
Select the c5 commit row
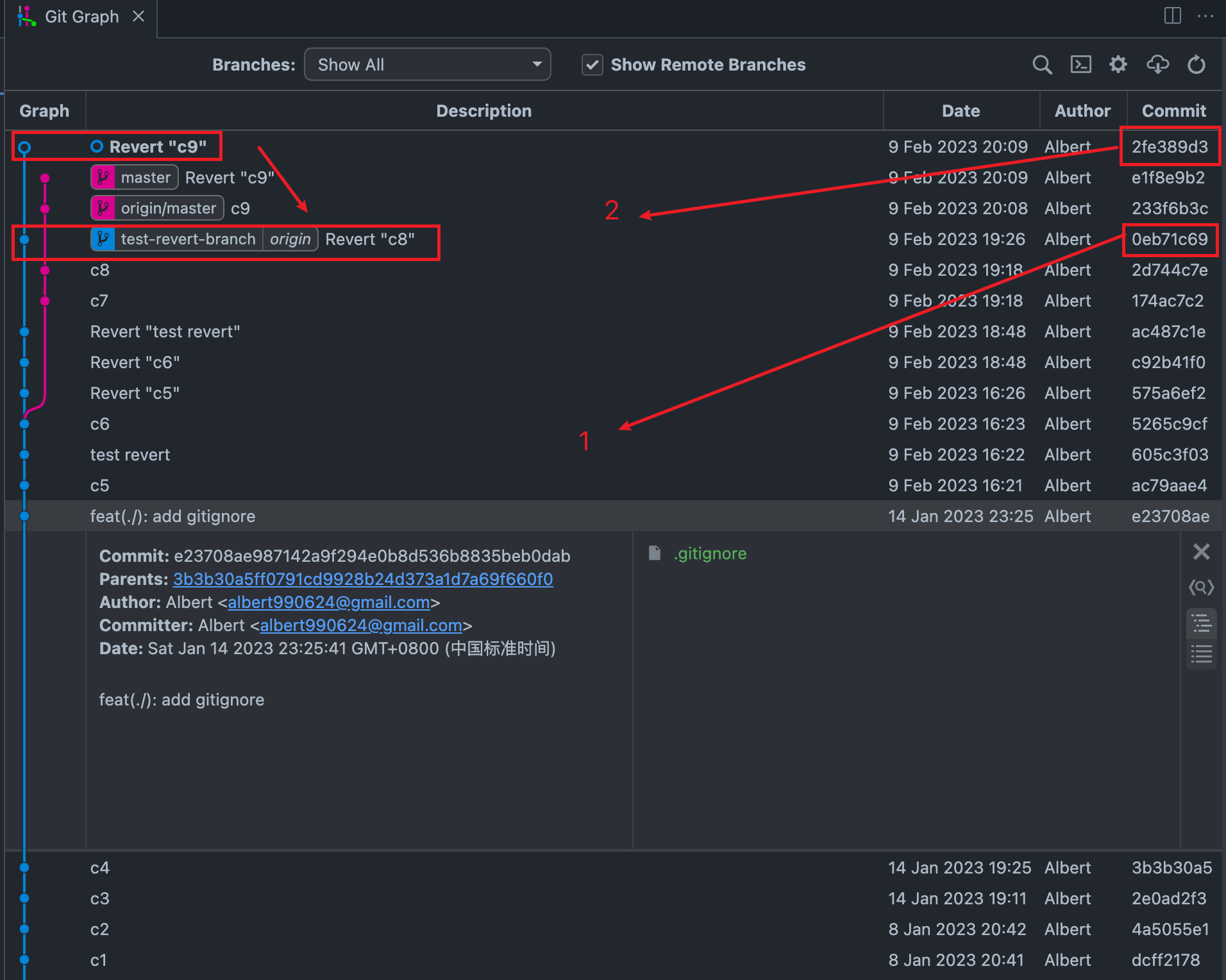[613, 486]
